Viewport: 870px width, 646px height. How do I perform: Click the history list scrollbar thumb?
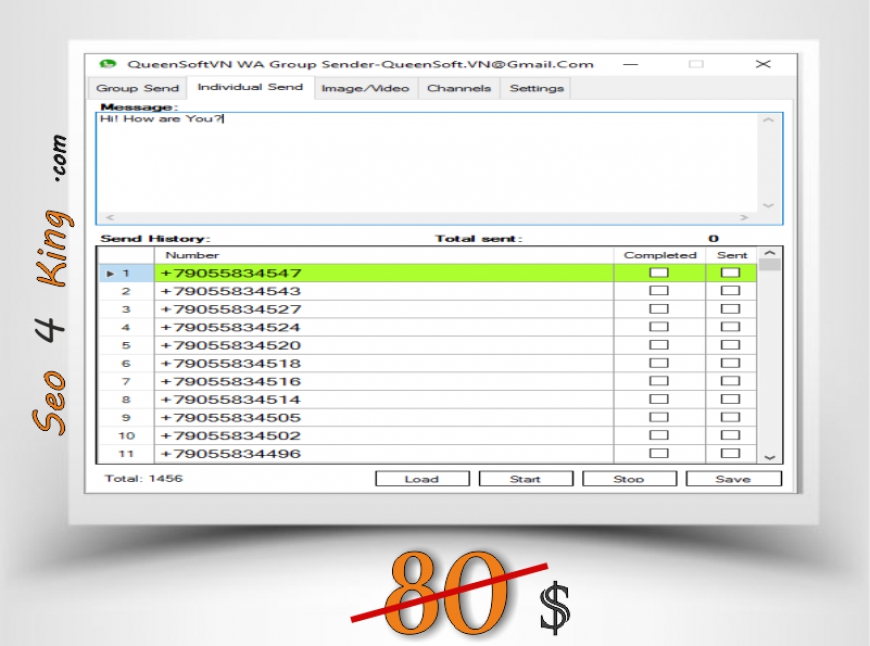pyautogui.click(x=770, y=265)
